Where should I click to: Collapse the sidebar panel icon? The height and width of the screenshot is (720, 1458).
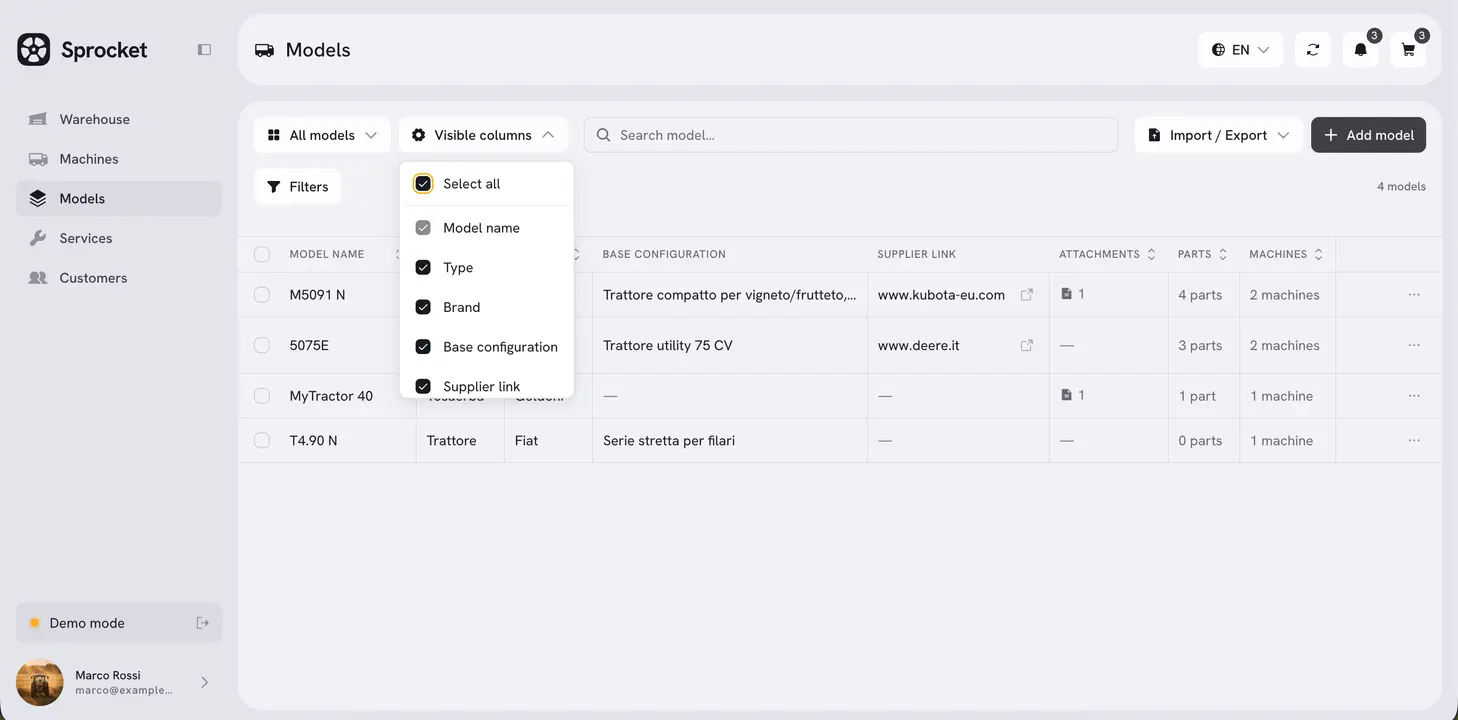(x=204, y=50)
